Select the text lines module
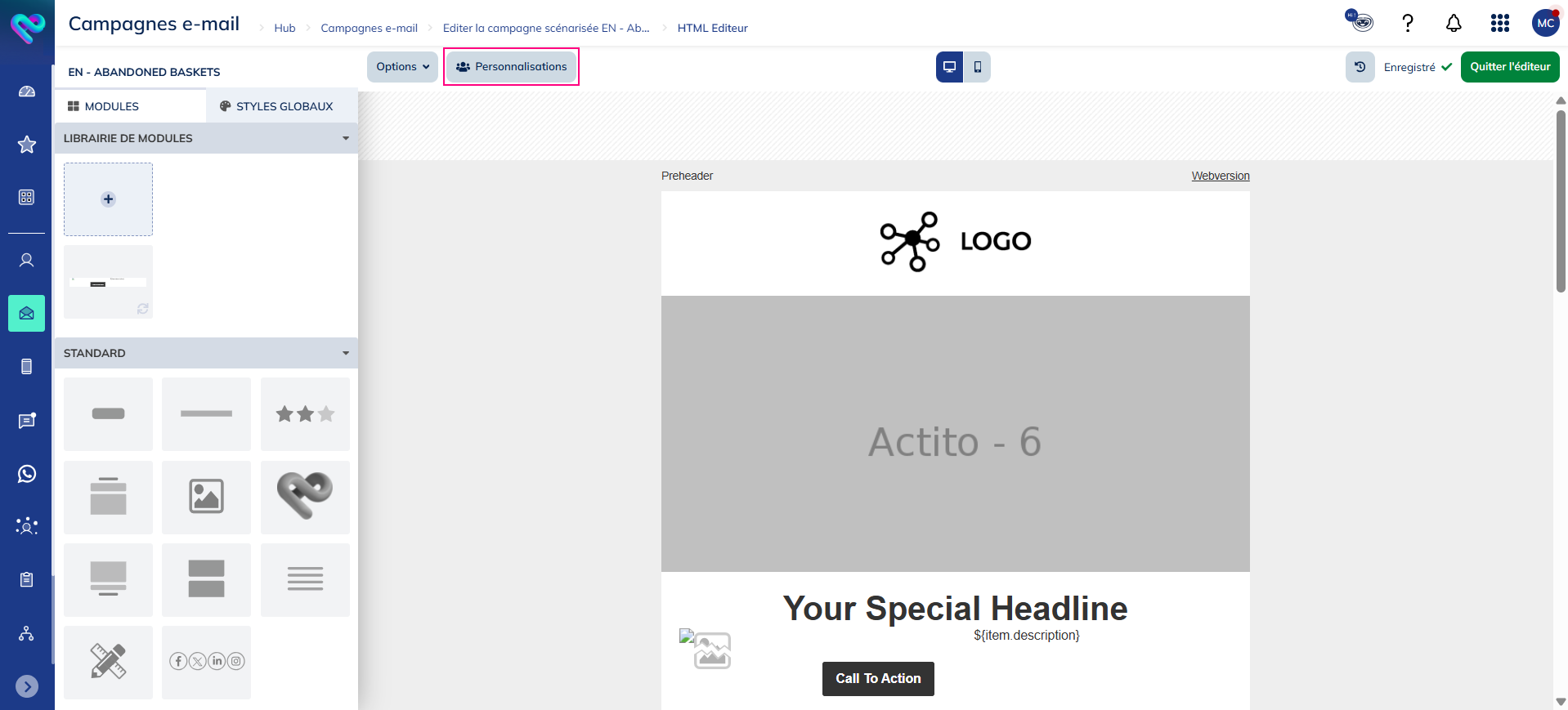The height and width of the screenshot is (710, 1568). pos(305,579)
